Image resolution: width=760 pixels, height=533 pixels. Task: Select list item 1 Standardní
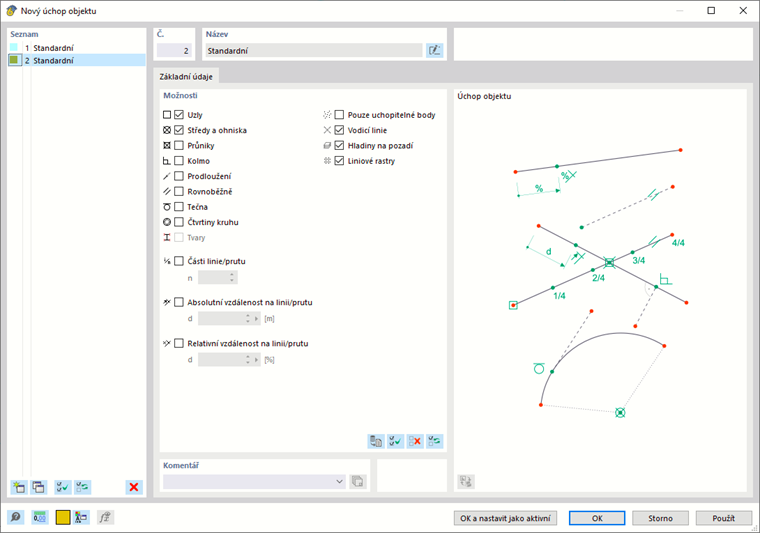(77, 47)
